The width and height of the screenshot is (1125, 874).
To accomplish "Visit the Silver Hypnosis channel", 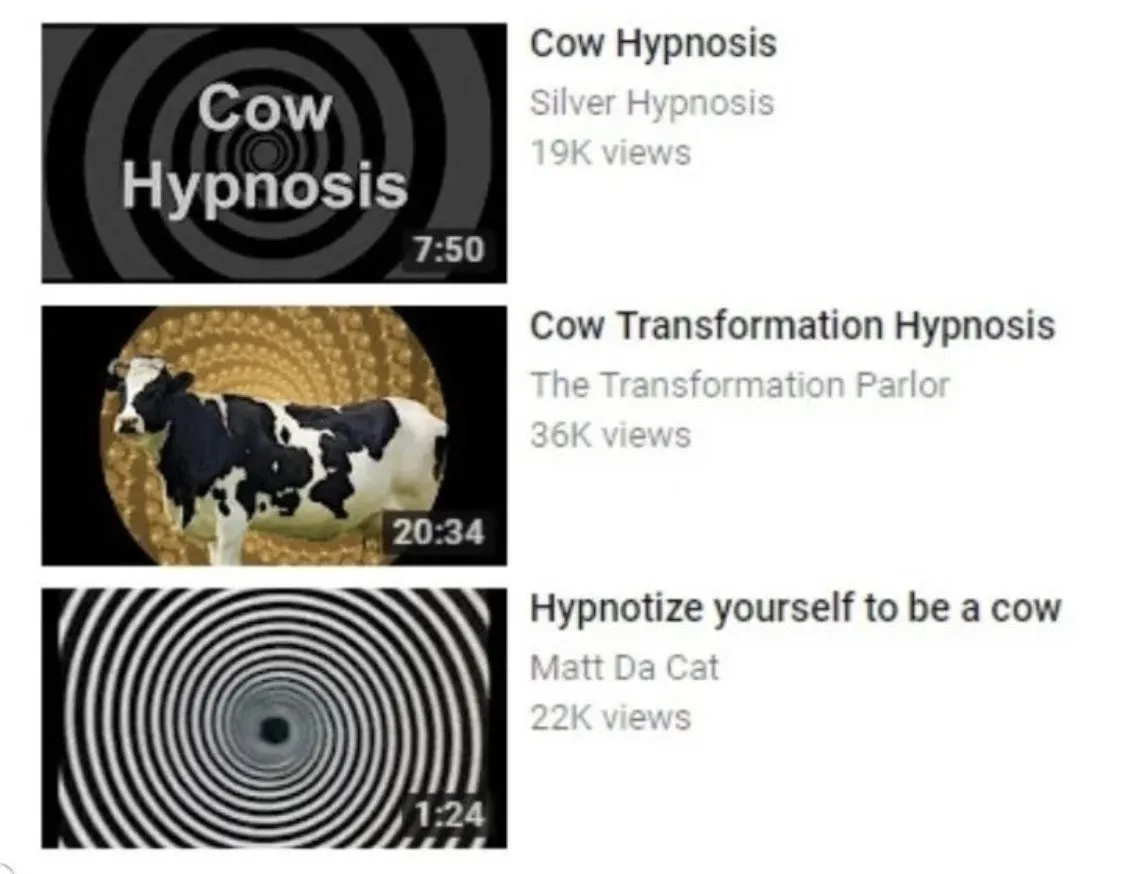I will [652, 103].
